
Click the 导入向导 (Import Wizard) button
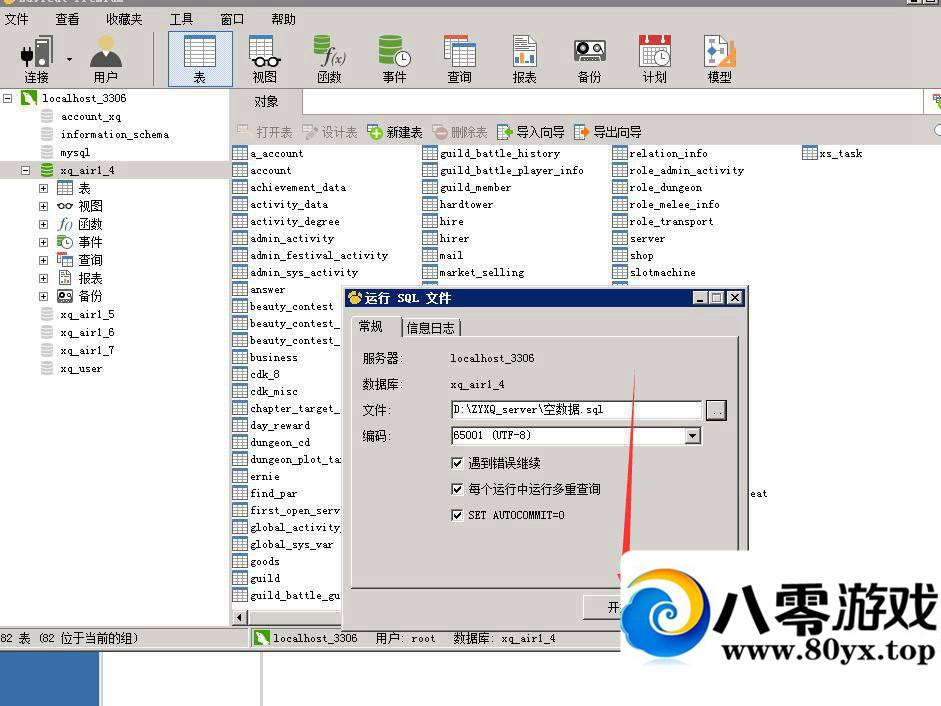tap(531, 132)
